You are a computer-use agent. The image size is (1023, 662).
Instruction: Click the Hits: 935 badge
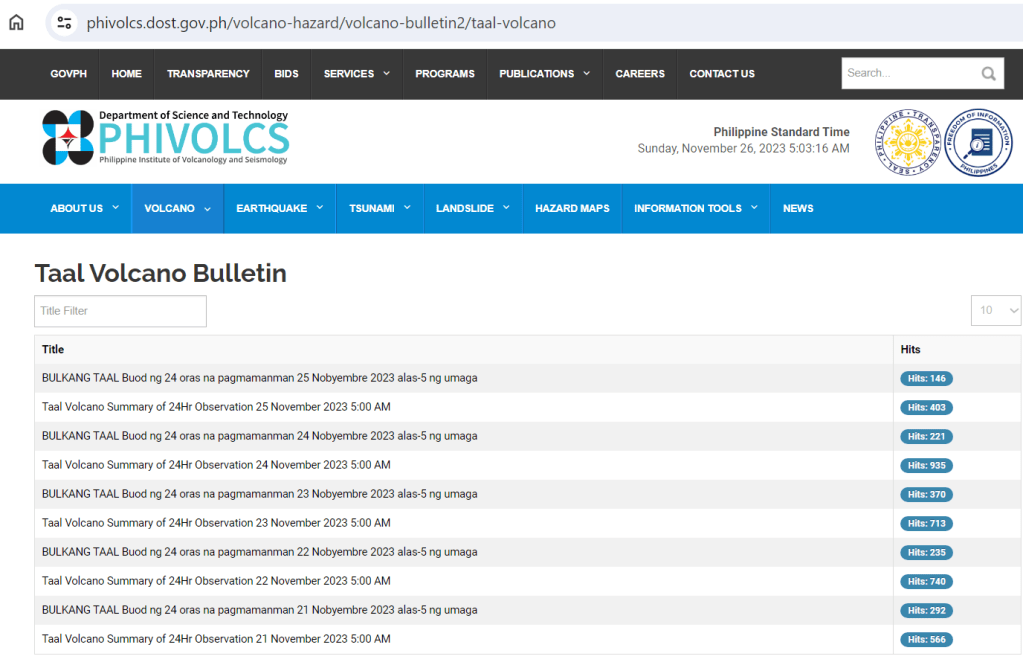(x=926, y=466)
